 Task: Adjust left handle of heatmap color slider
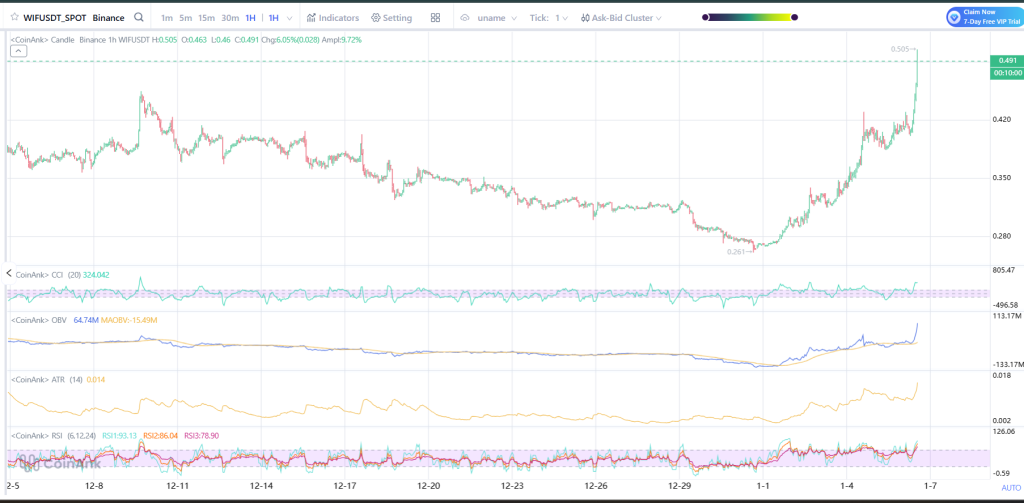click(x=705, y=18)
